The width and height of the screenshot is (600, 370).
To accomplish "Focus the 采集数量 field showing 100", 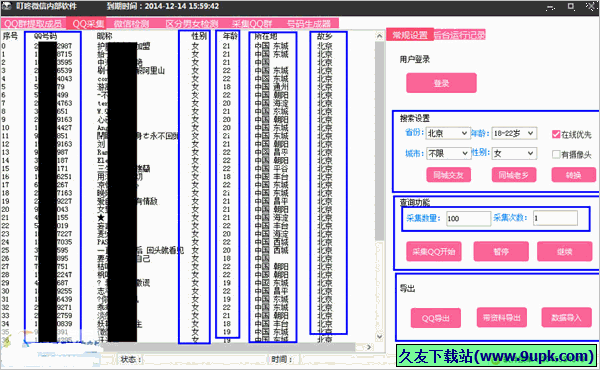I will 468,218.
